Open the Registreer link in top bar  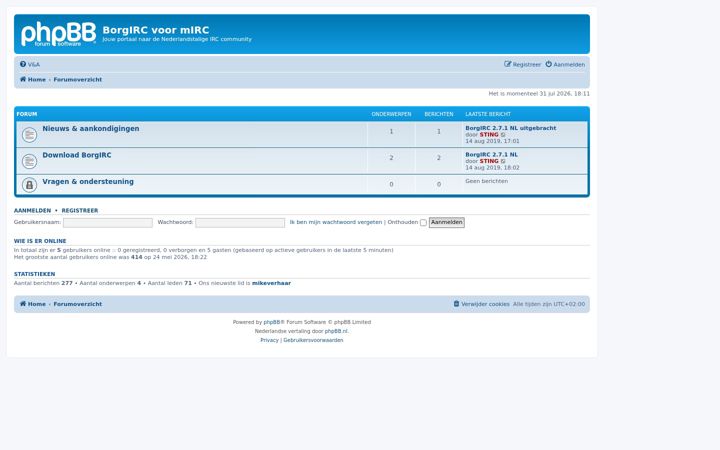pyautogui.click(x=523, y=65)
